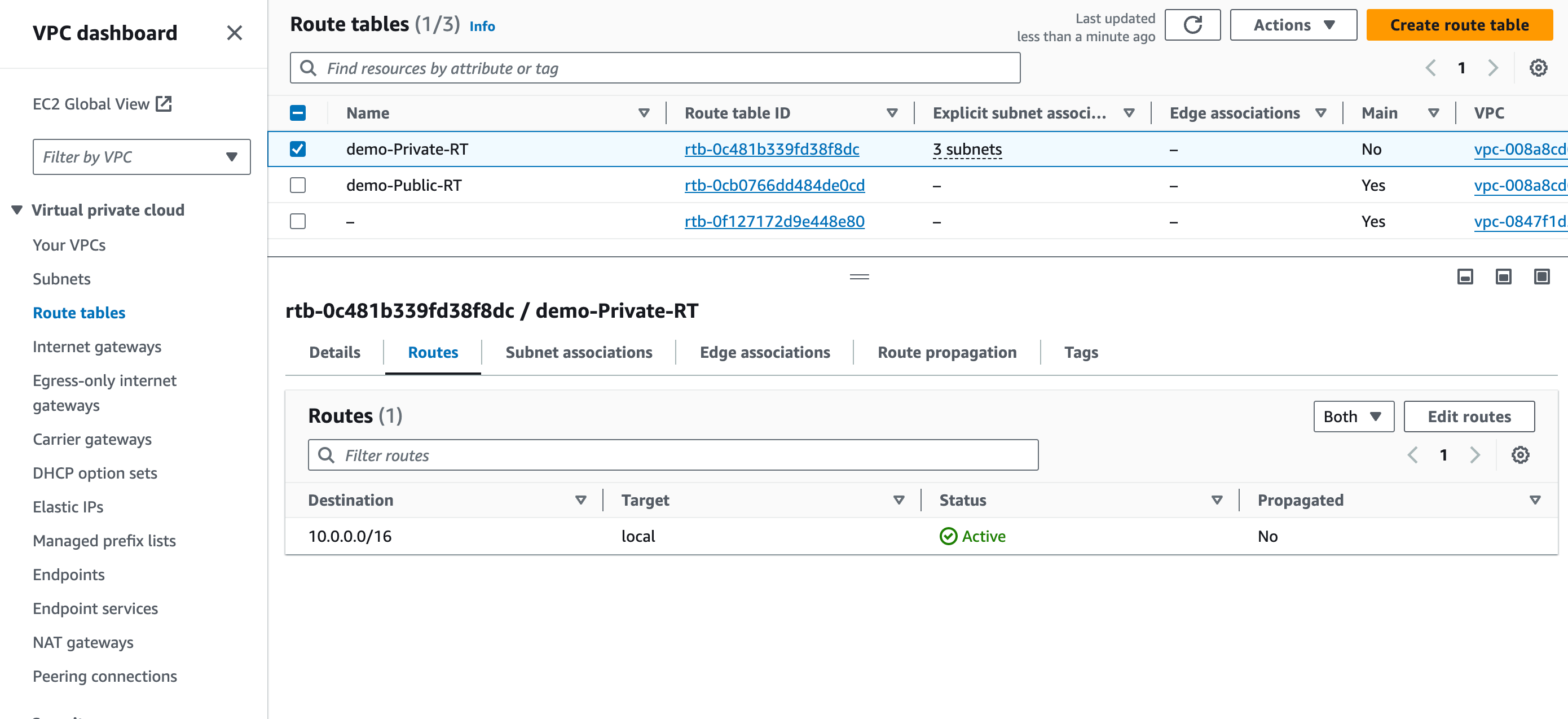
Task: Go to previous page of route tables
Action: [x=1430, y=68]
